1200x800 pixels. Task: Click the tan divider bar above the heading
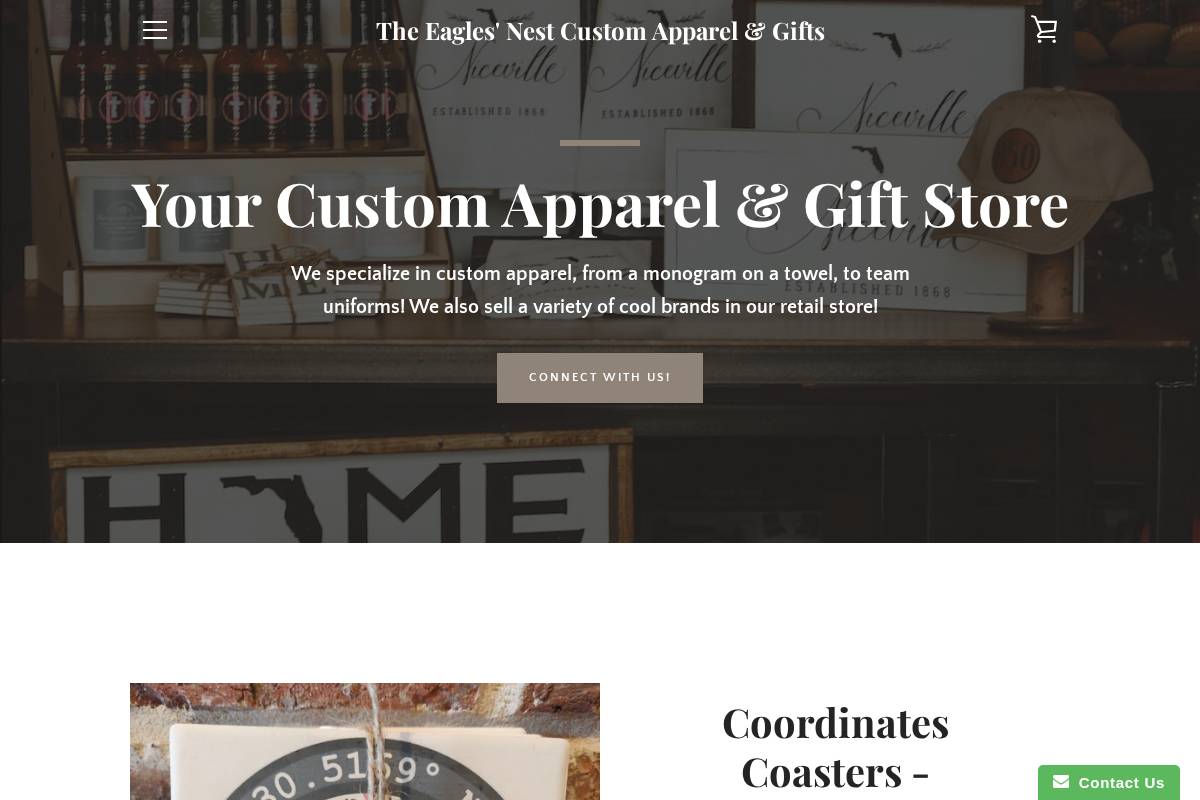(600, 143)
